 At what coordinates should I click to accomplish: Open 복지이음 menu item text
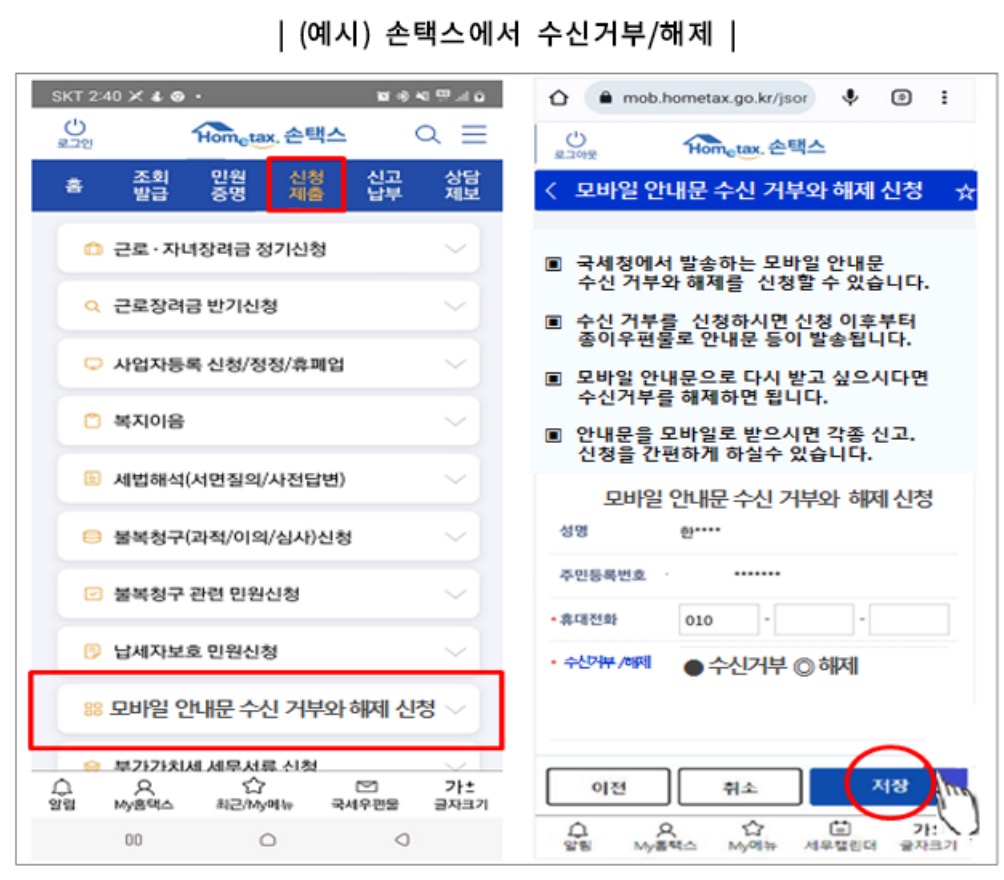[x=149, y=421]
